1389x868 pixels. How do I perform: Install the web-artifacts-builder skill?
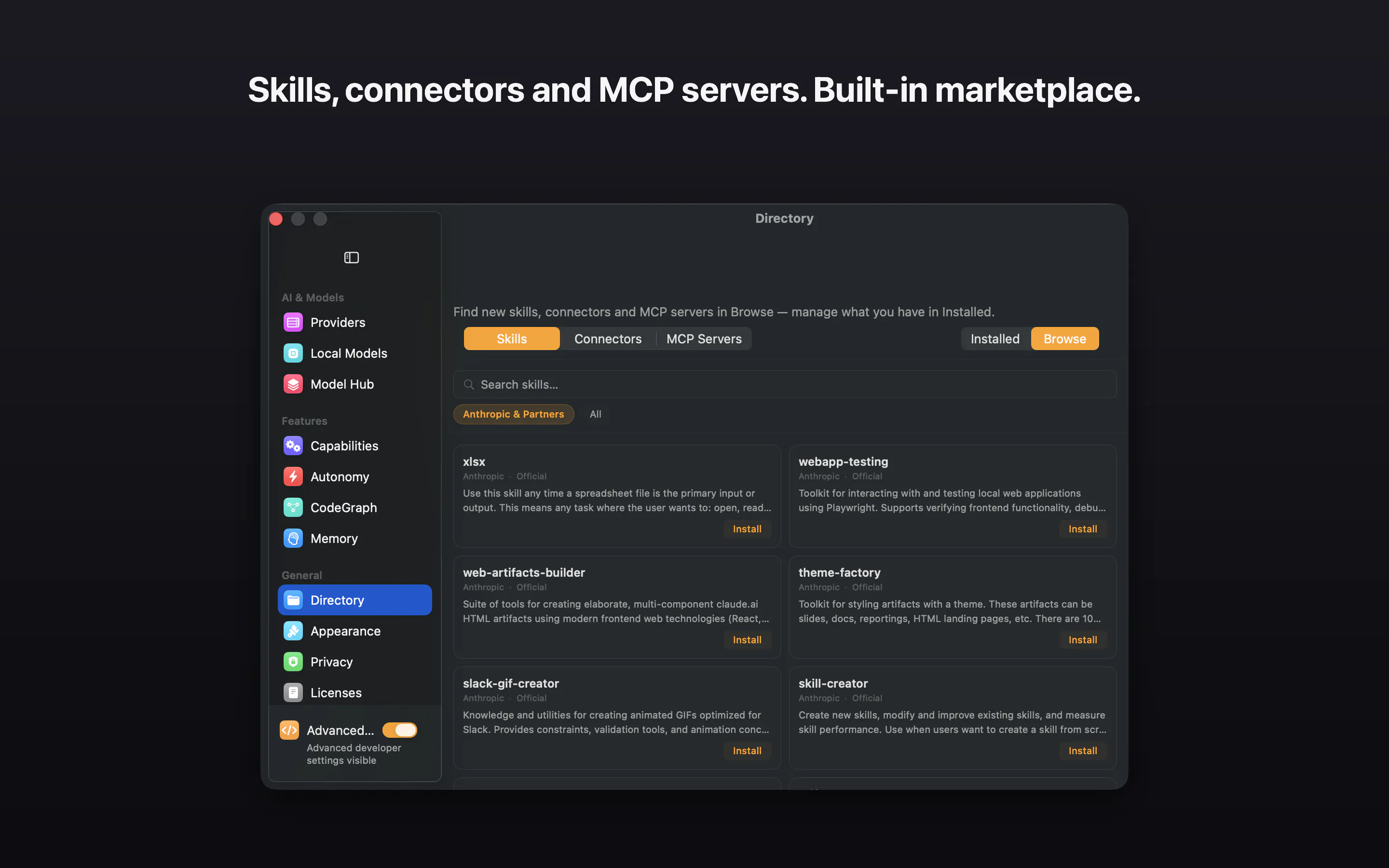pyautogui.click(x=747, y=640)
